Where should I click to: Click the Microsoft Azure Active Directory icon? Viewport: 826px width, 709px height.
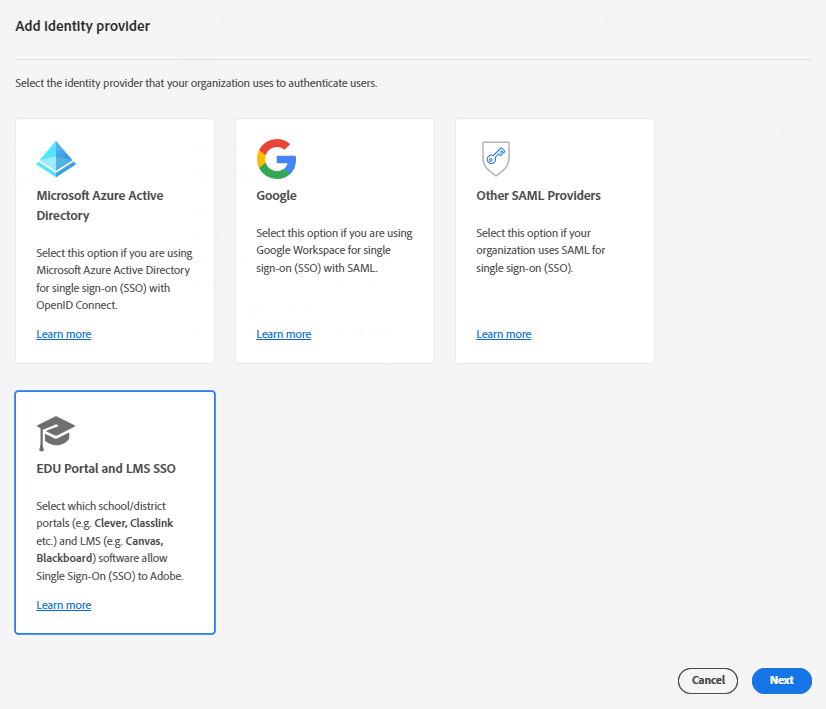pos(56,159)
